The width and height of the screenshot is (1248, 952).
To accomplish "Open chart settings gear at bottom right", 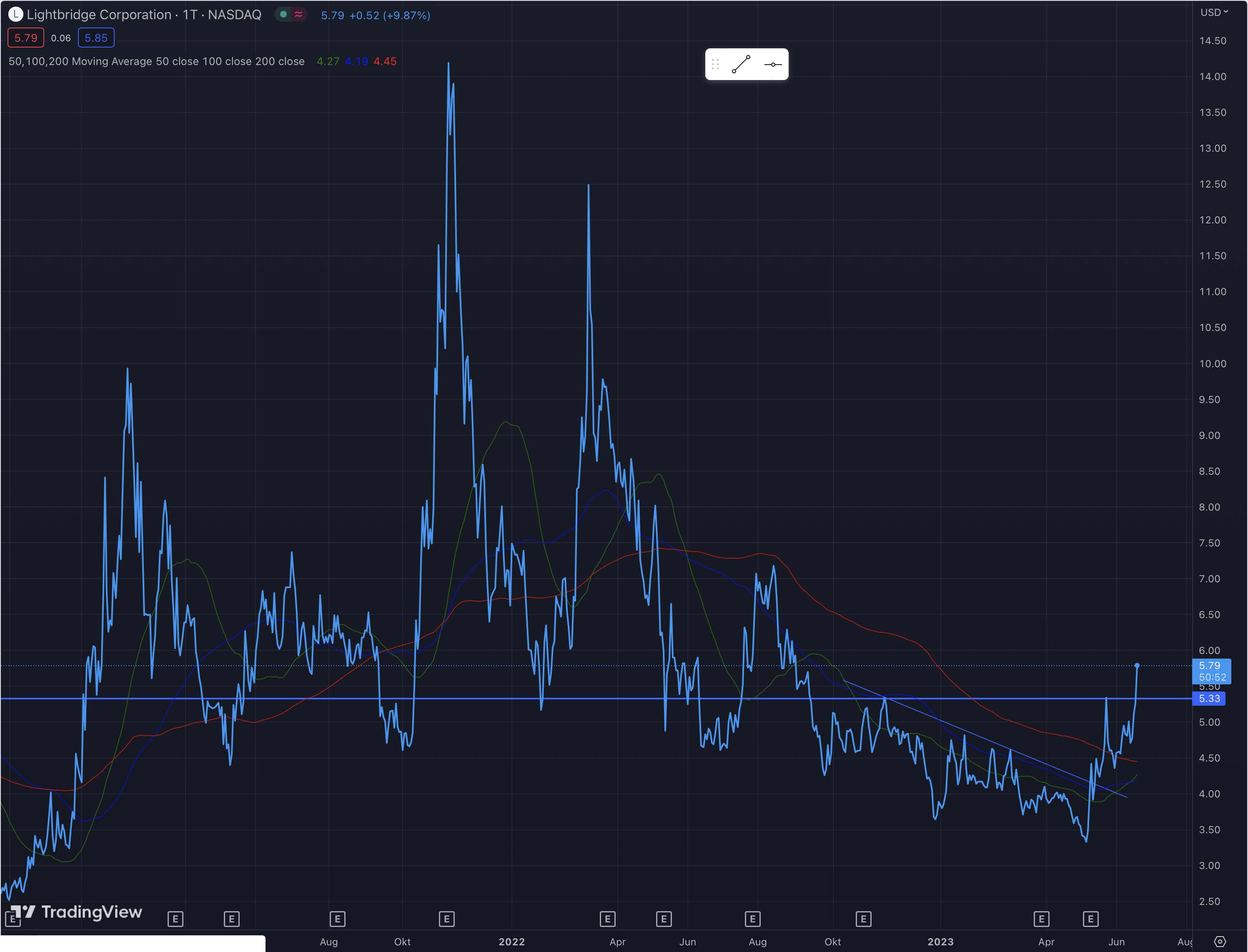I will [x=1220, y=941].
